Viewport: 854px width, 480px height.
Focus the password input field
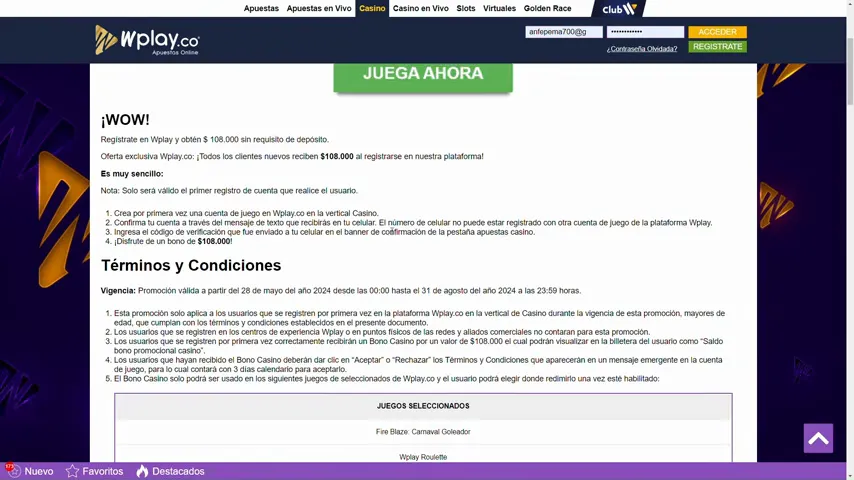[645, 32]
